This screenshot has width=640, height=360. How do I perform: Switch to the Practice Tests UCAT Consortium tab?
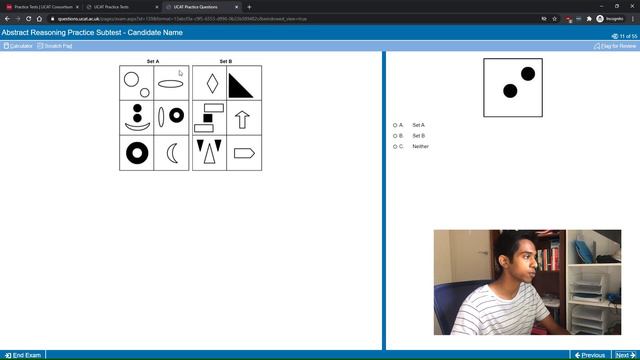tap(43, 7)
